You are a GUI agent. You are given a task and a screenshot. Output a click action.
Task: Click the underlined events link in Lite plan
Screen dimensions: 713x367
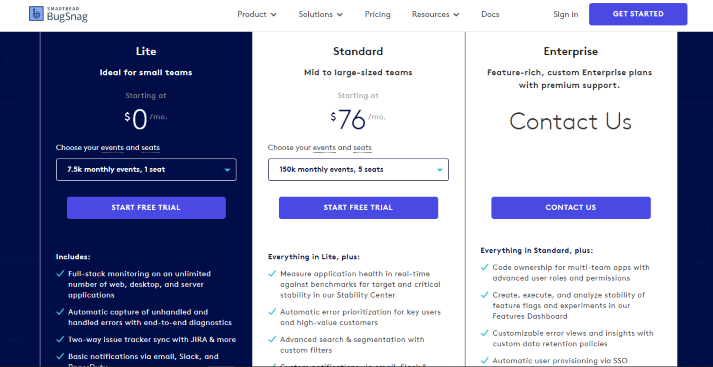tap(112, 148)
